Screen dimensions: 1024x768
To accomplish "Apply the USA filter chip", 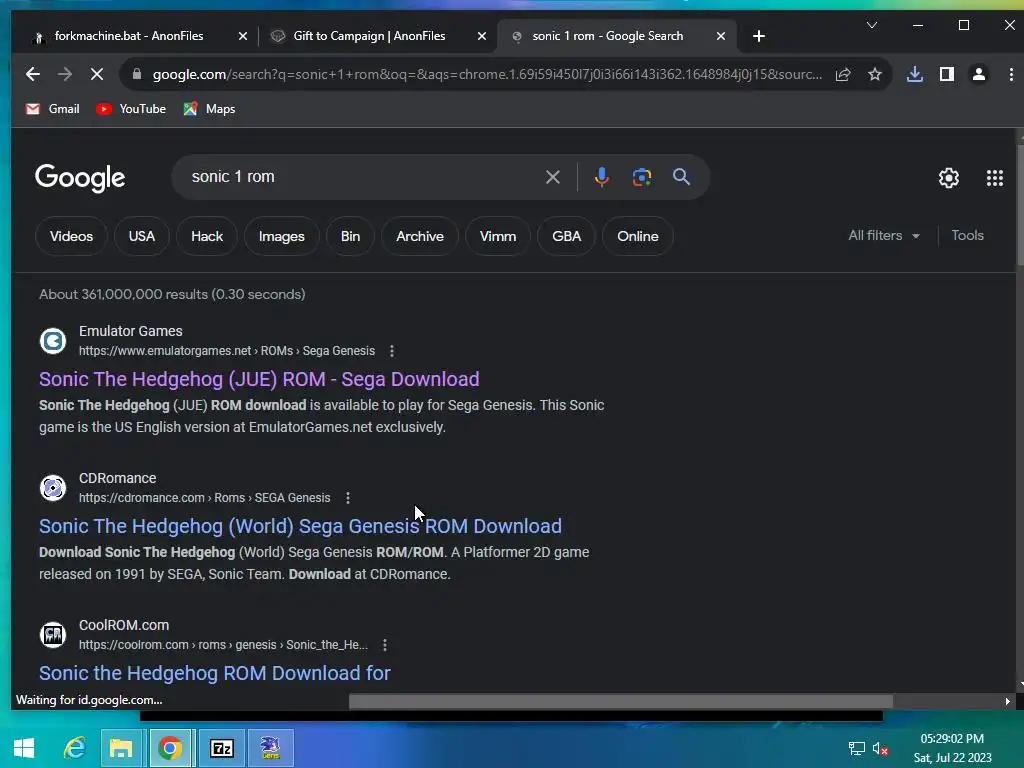I will (142, 236).
